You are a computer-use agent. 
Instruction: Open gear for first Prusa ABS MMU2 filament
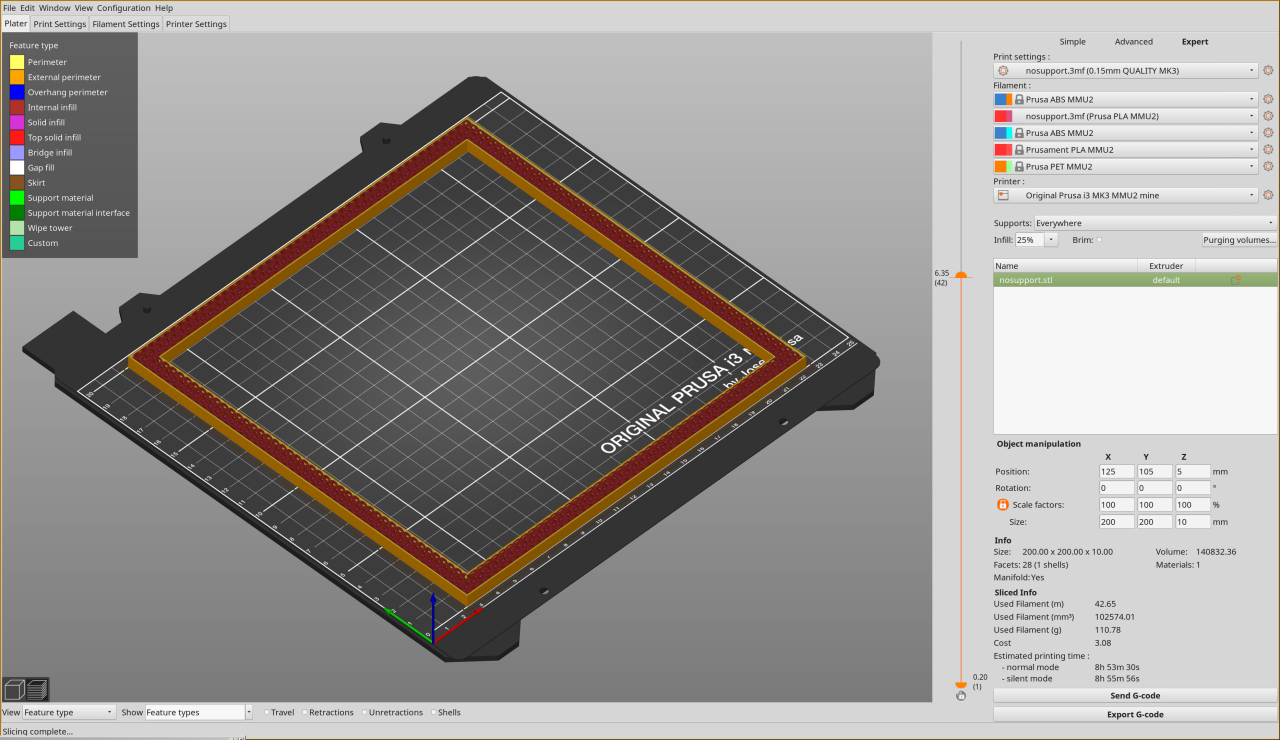[1268, 99]
